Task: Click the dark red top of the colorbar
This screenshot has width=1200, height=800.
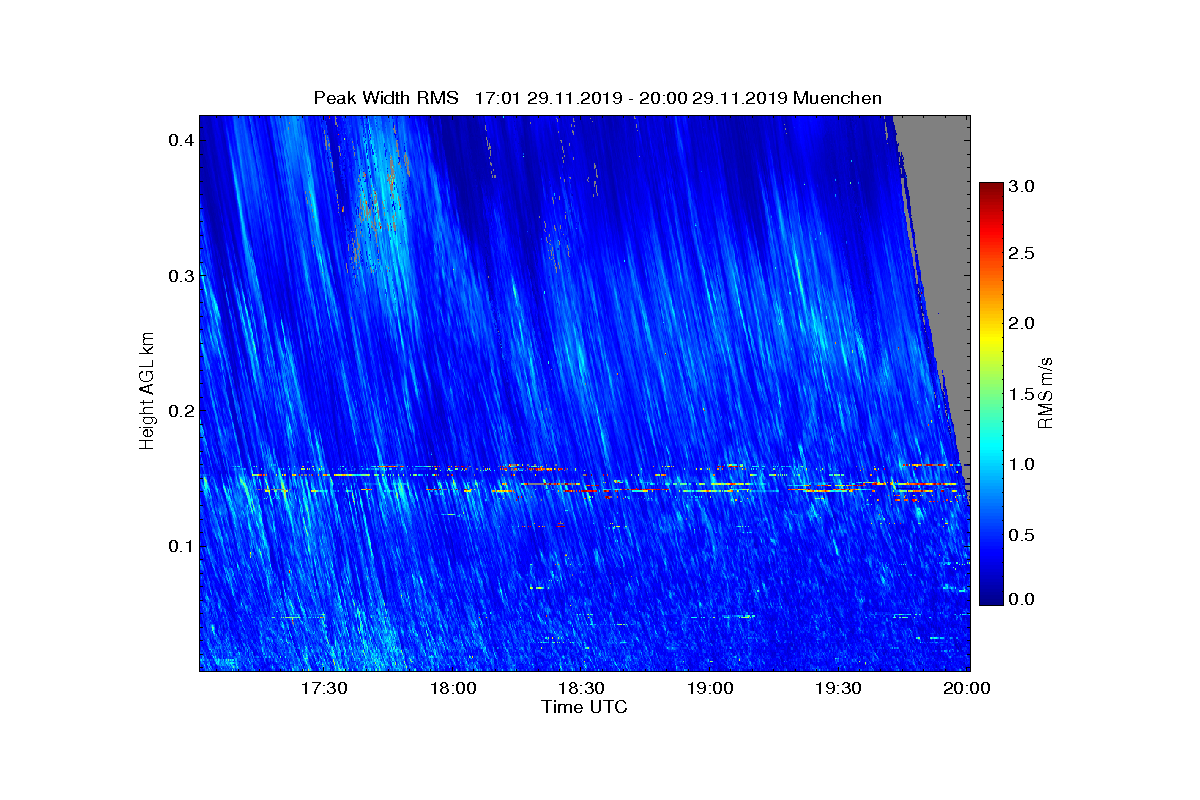Action: tap(991, 192)
